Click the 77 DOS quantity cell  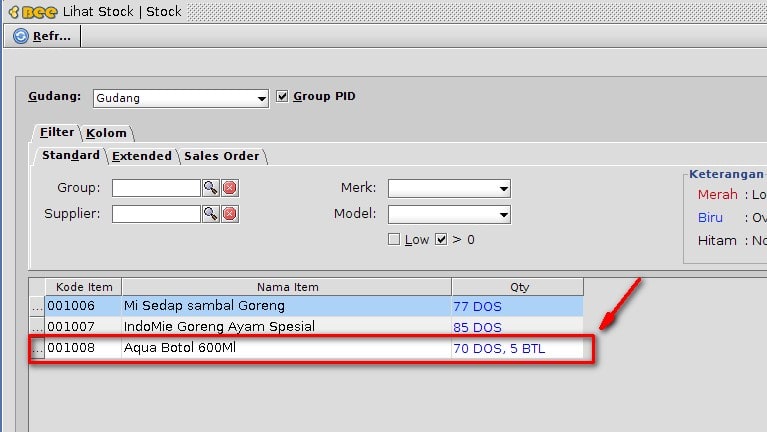click(518, 306)
